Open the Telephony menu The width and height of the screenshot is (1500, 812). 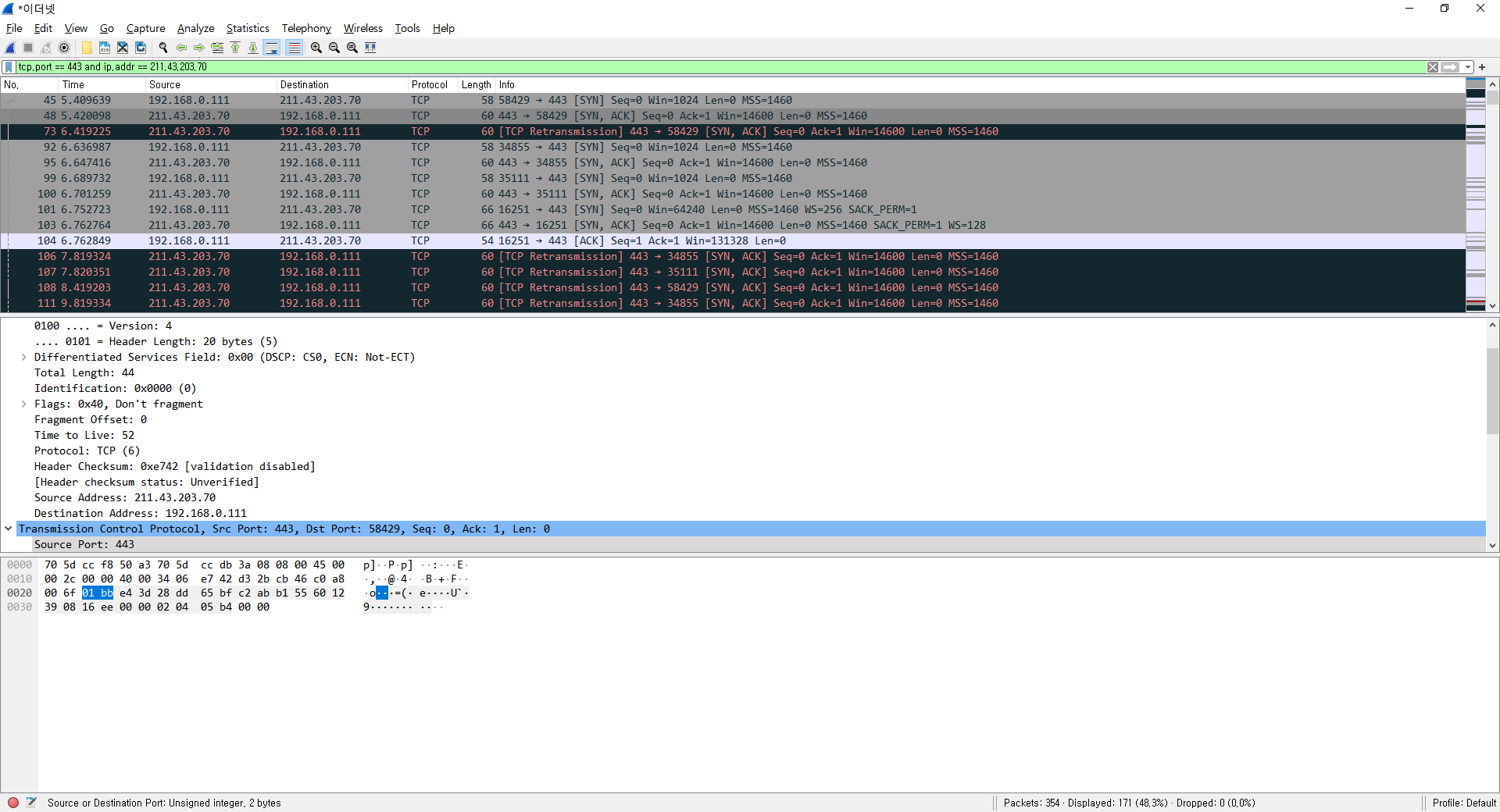pos(306,28)
